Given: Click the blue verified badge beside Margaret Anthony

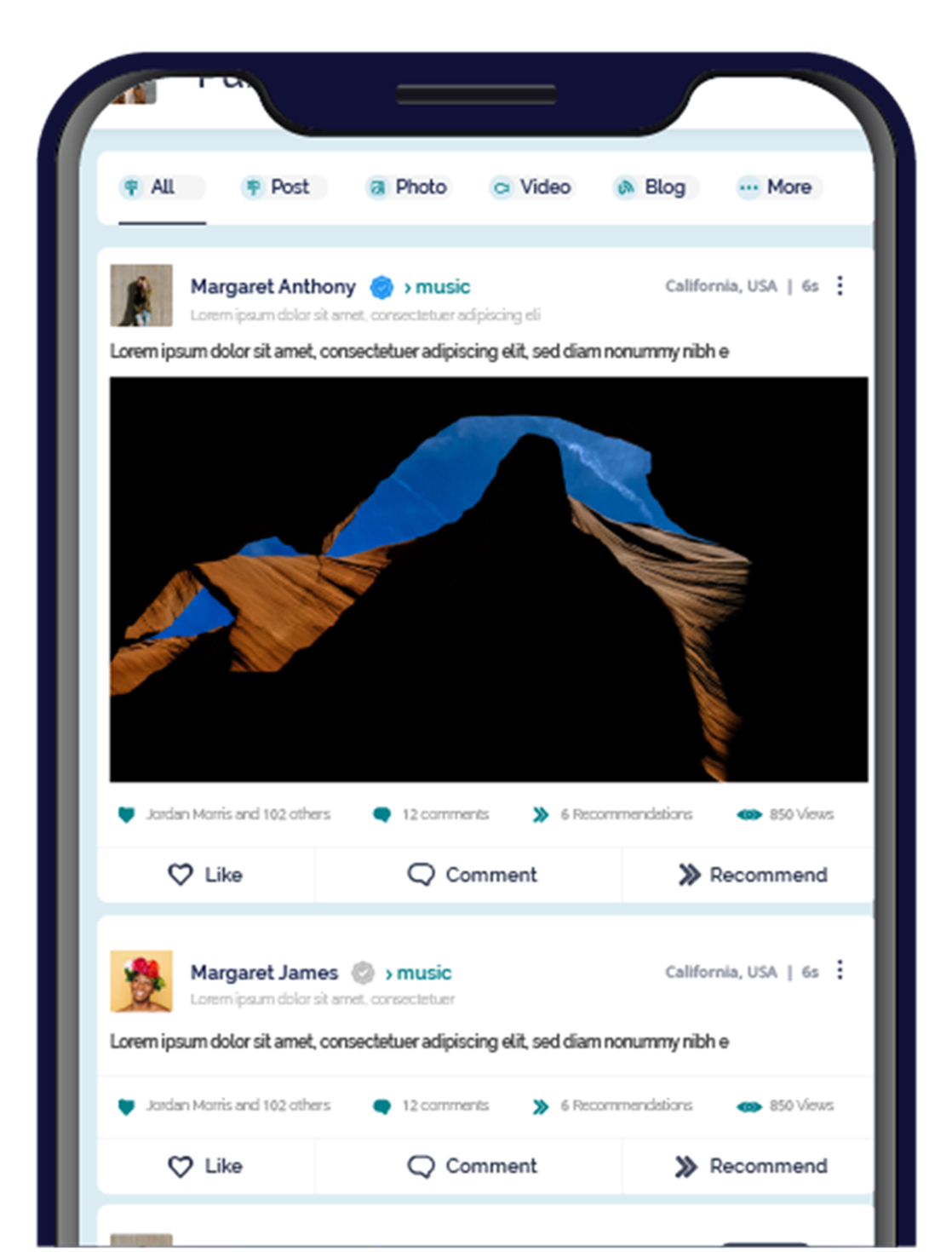Looking at the screenshot, I should (381, 287).
